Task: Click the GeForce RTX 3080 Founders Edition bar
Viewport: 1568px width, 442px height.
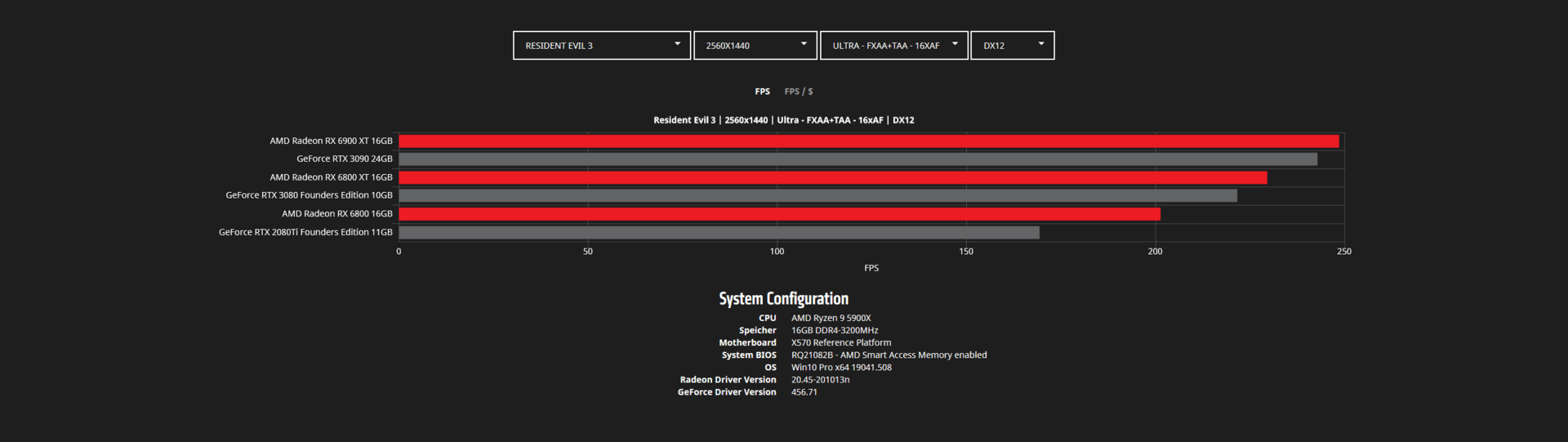Action: (x=817, y=196)
